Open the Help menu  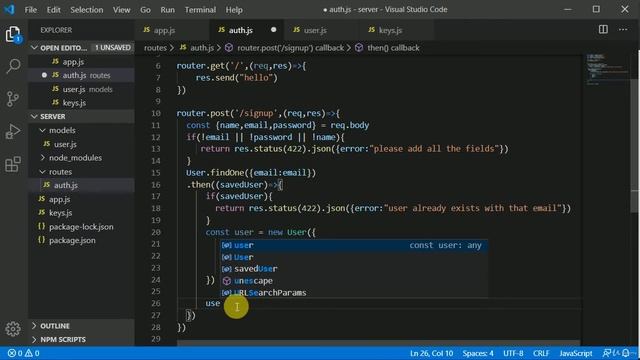234,9
